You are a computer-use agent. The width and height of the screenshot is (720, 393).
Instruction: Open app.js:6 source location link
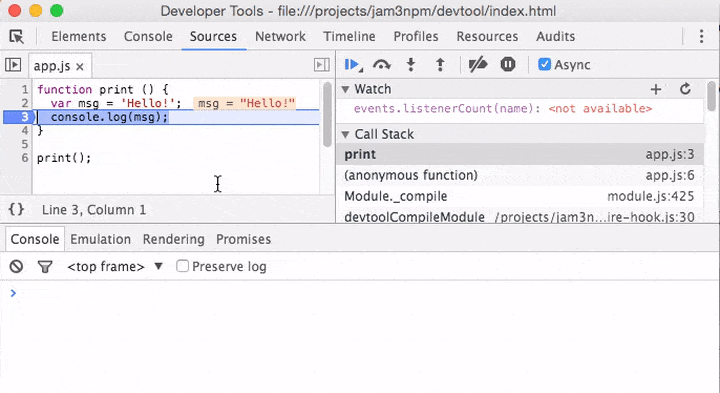670,175
